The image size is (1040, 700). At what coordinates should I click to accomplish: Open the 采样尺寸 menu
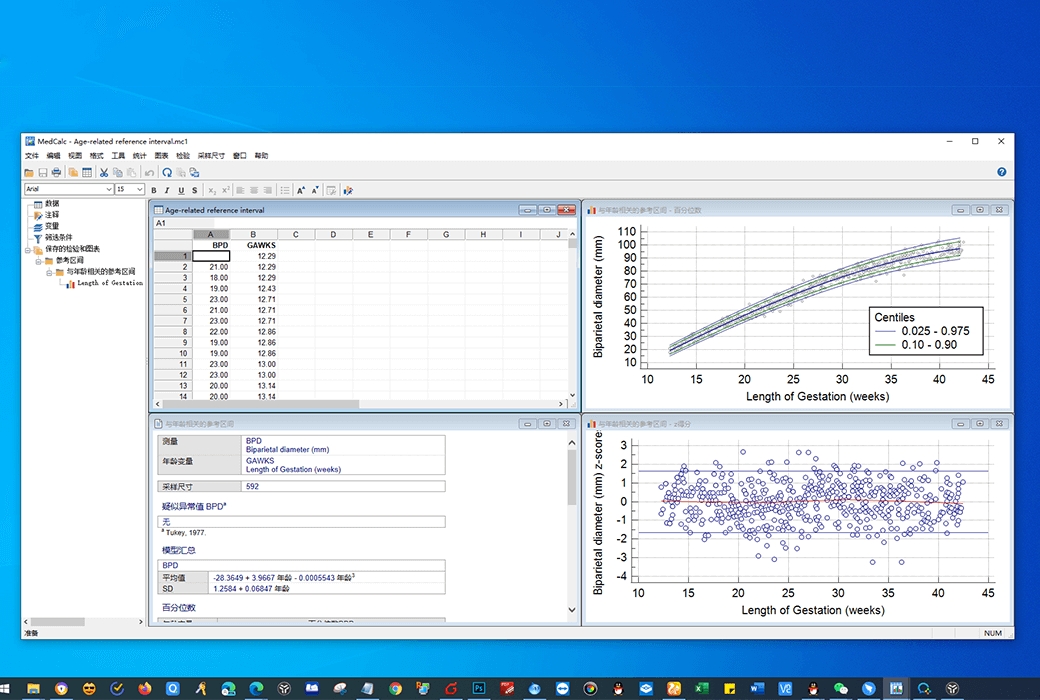click(x=211, y=156)
